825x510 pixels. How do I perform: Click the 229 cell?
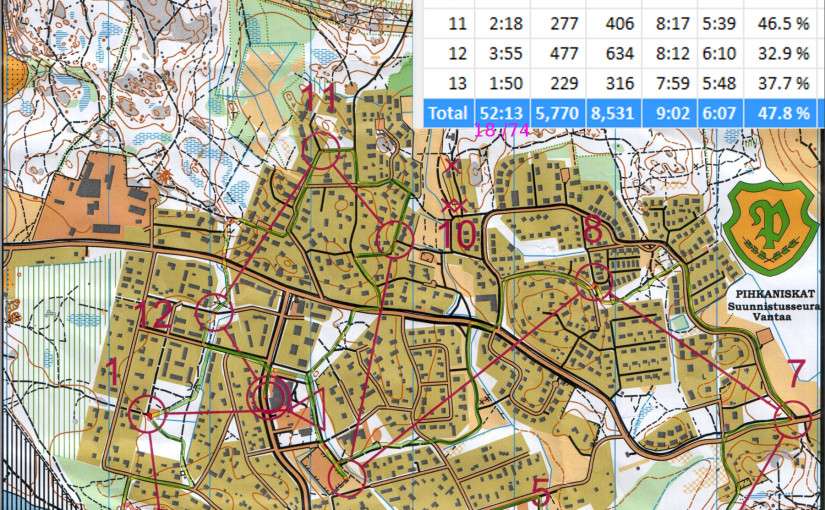(558, 83)
